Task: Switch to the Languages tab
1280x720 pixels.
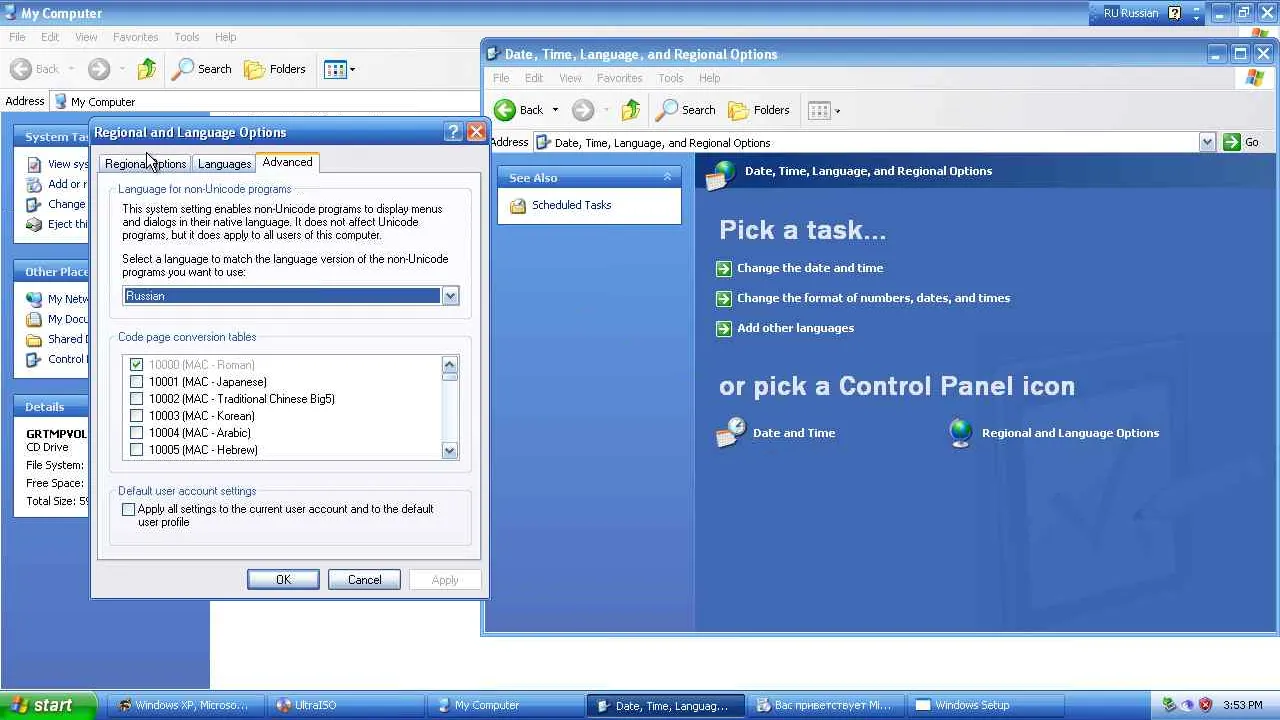Action: (x=224, y=164)
